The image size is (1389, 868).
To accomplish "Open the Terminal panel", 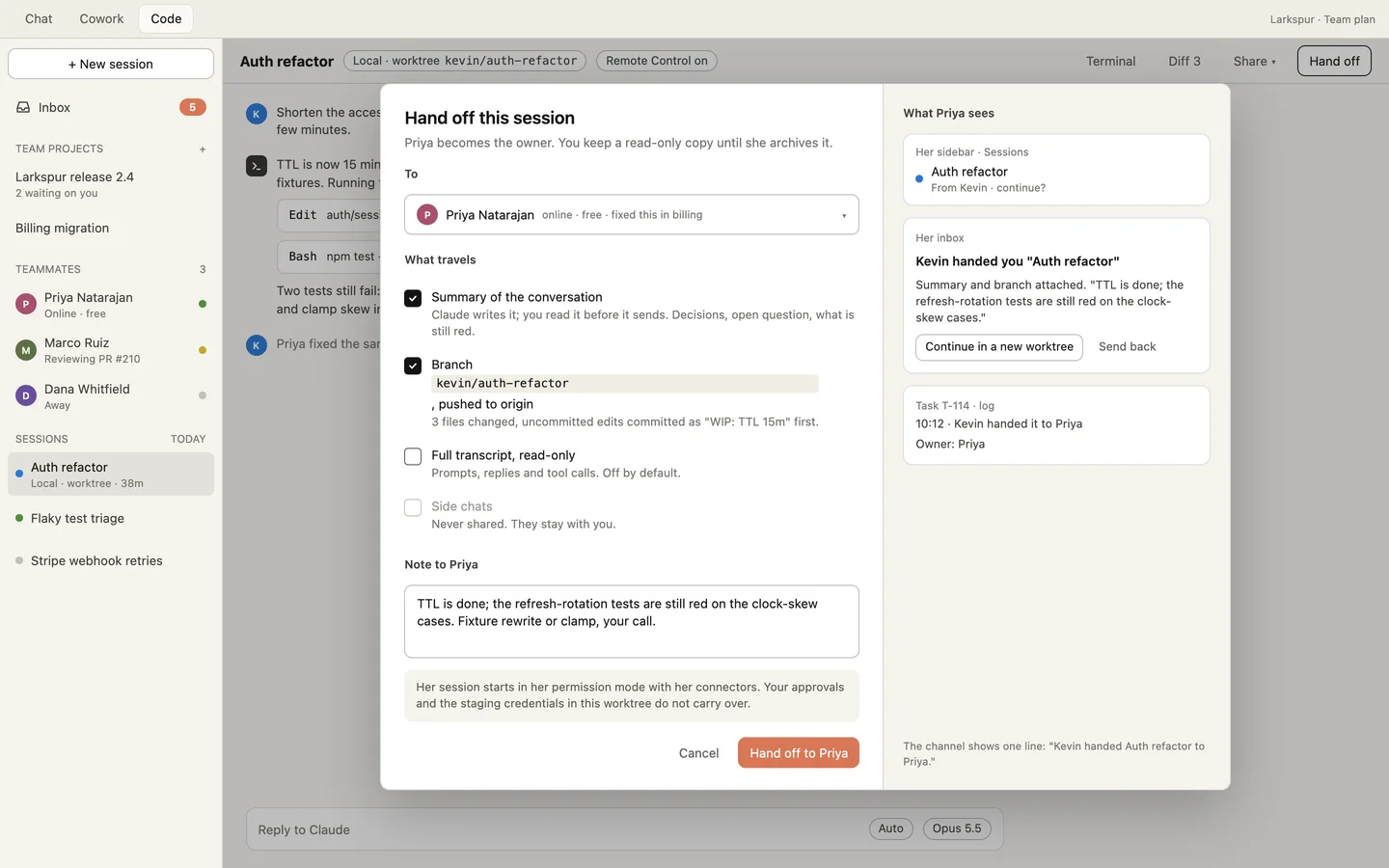I will (x=1111, y=61).
